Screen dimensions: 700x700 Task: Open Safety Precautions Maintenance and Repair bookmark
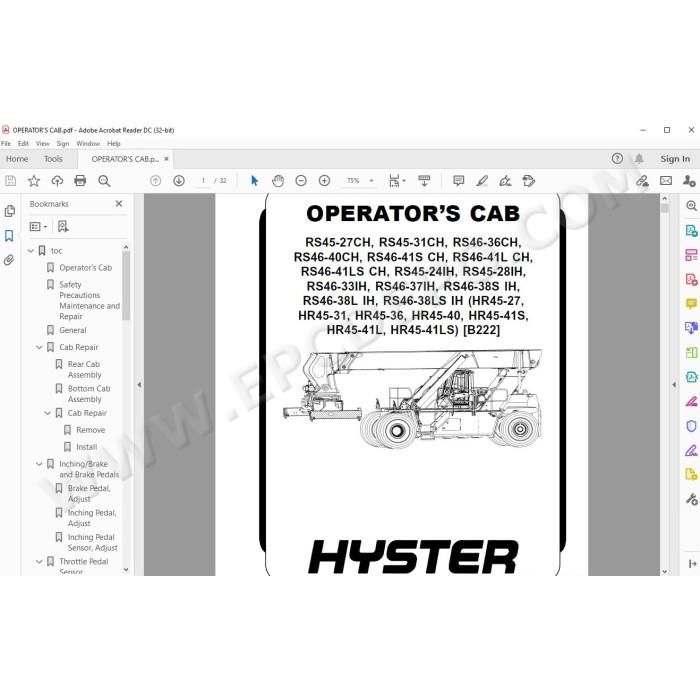point(89,300)
